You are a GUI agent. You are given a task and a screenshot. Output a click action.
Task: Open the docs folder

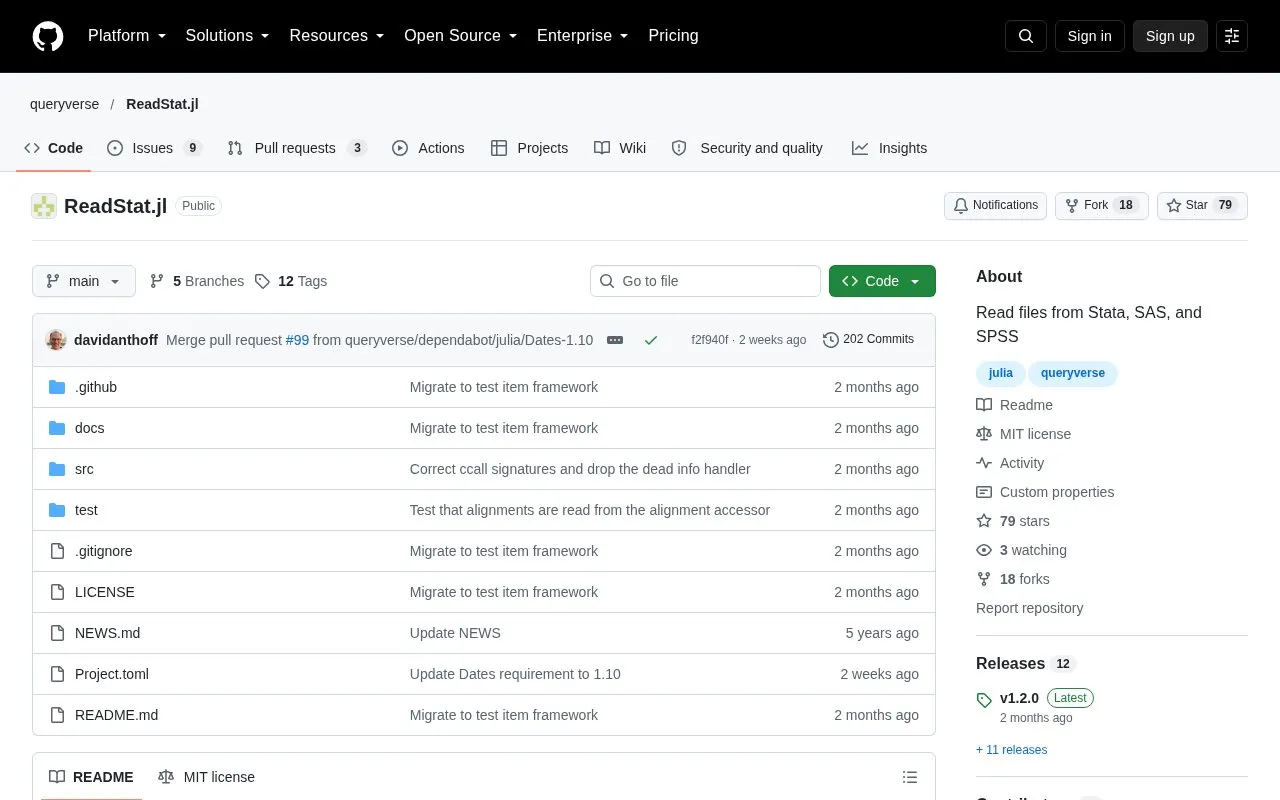click(89, 428)
